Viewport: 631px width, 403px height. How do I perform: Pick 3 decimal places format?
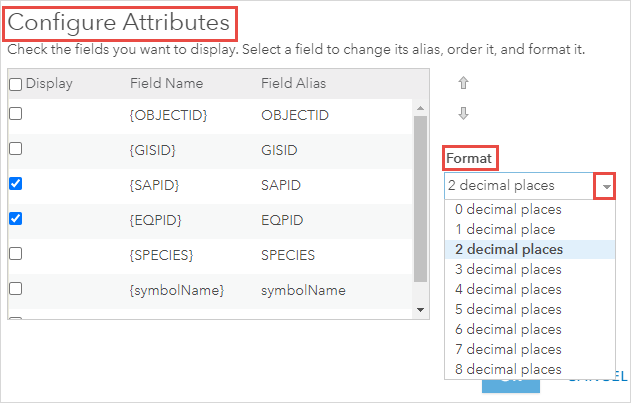[x=508, y=270]
